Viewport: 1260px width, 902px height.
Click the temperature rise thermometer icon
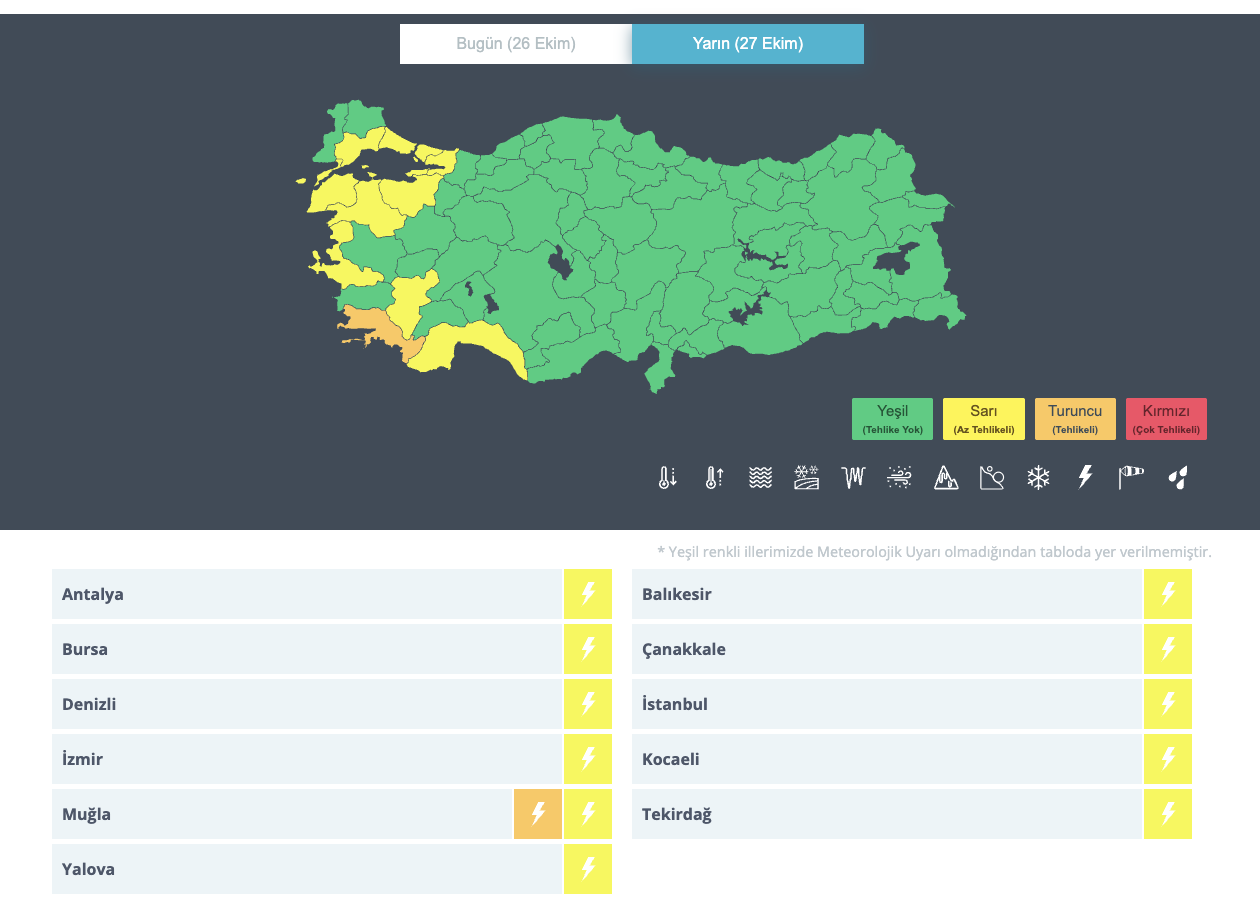click(714, 478)
